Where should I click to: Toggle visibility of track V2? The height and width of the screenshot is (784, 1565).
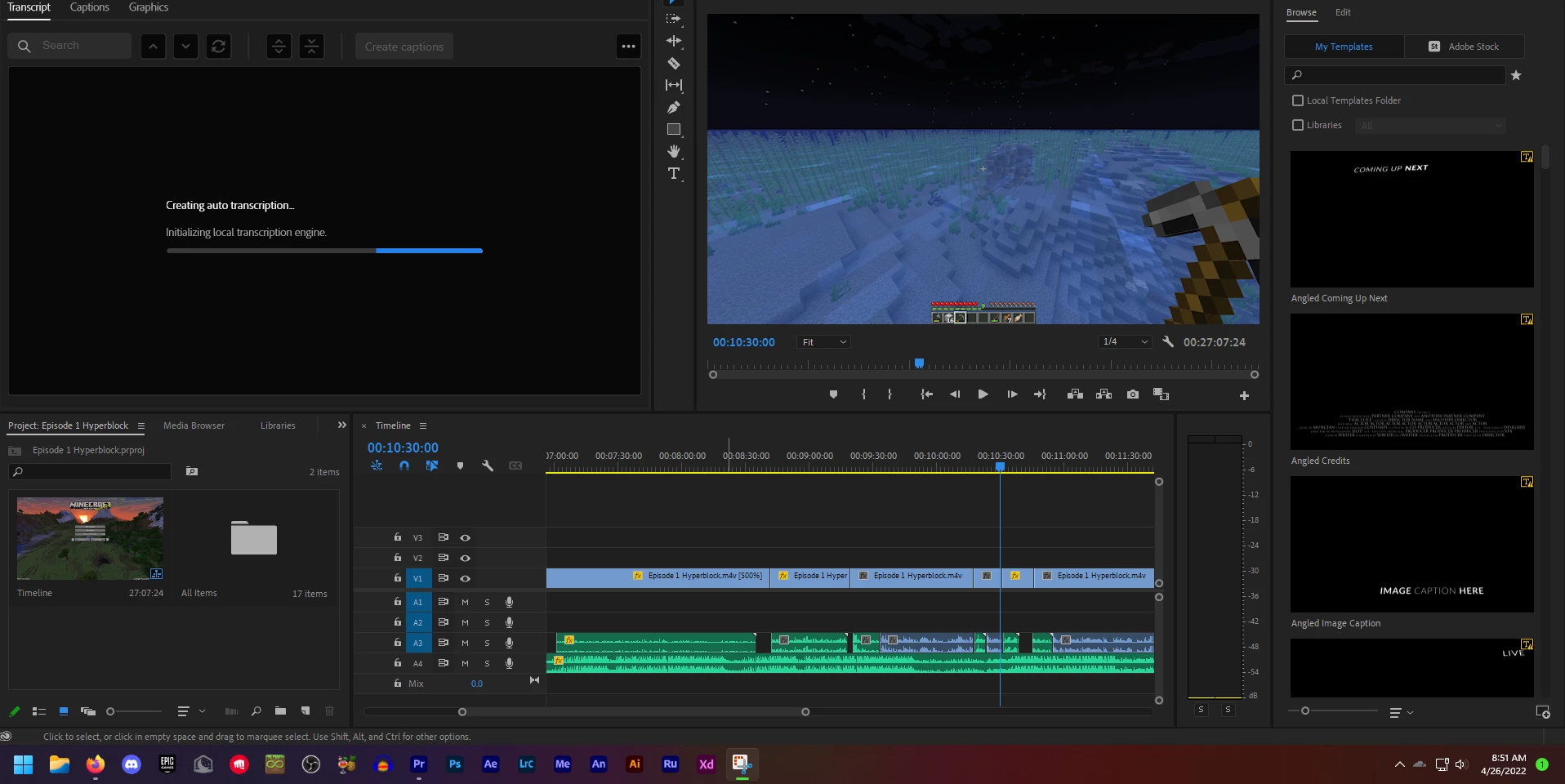coord(465,558)
